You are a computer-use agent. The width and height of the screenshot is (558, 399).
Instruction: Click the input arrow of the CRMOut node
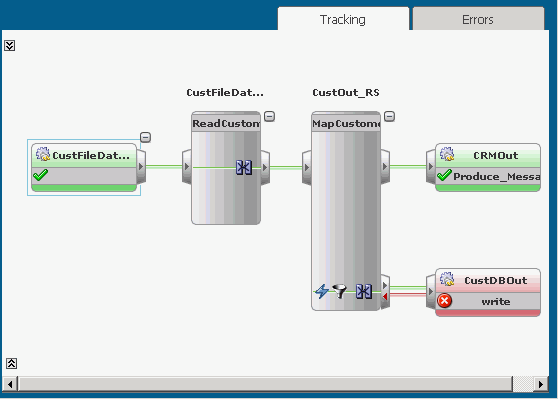click(431, 167)
